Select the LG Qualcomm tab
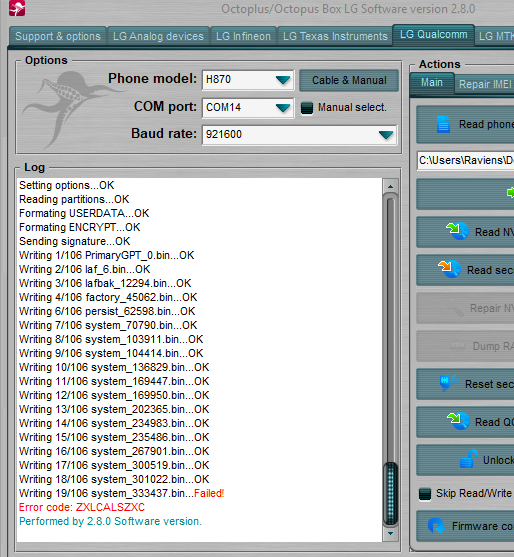 pyautogui.click(x=433, y=35)
